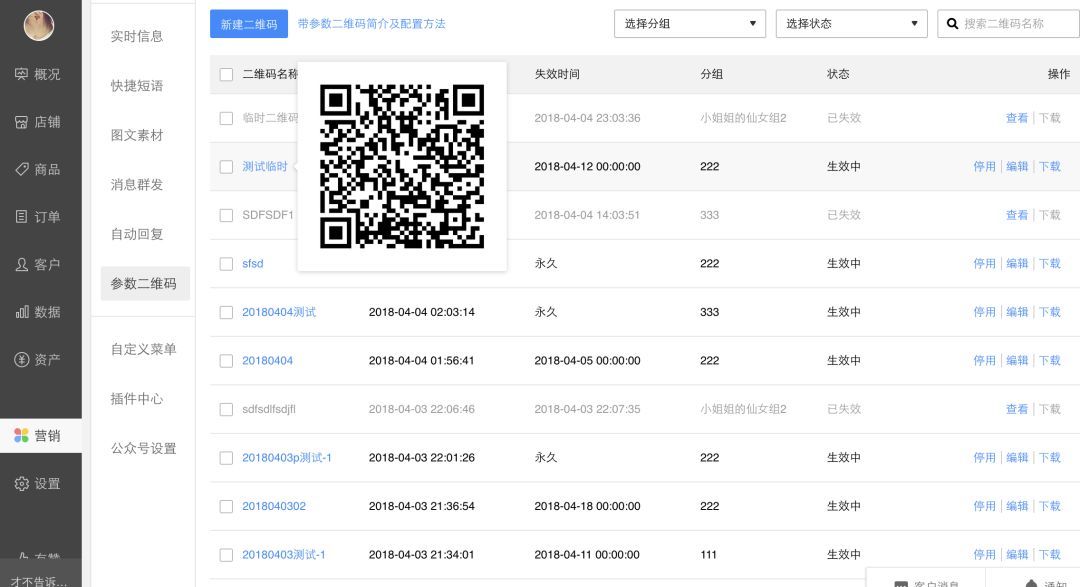This screenshot has width=1080, height=587.
Task: Click 查看 for the 临时二维码 row
Action: (x=1017, y=119)
